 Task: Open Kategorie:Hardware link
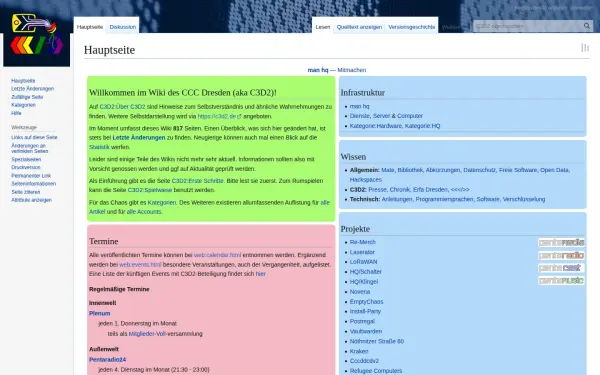coord(376,126)
